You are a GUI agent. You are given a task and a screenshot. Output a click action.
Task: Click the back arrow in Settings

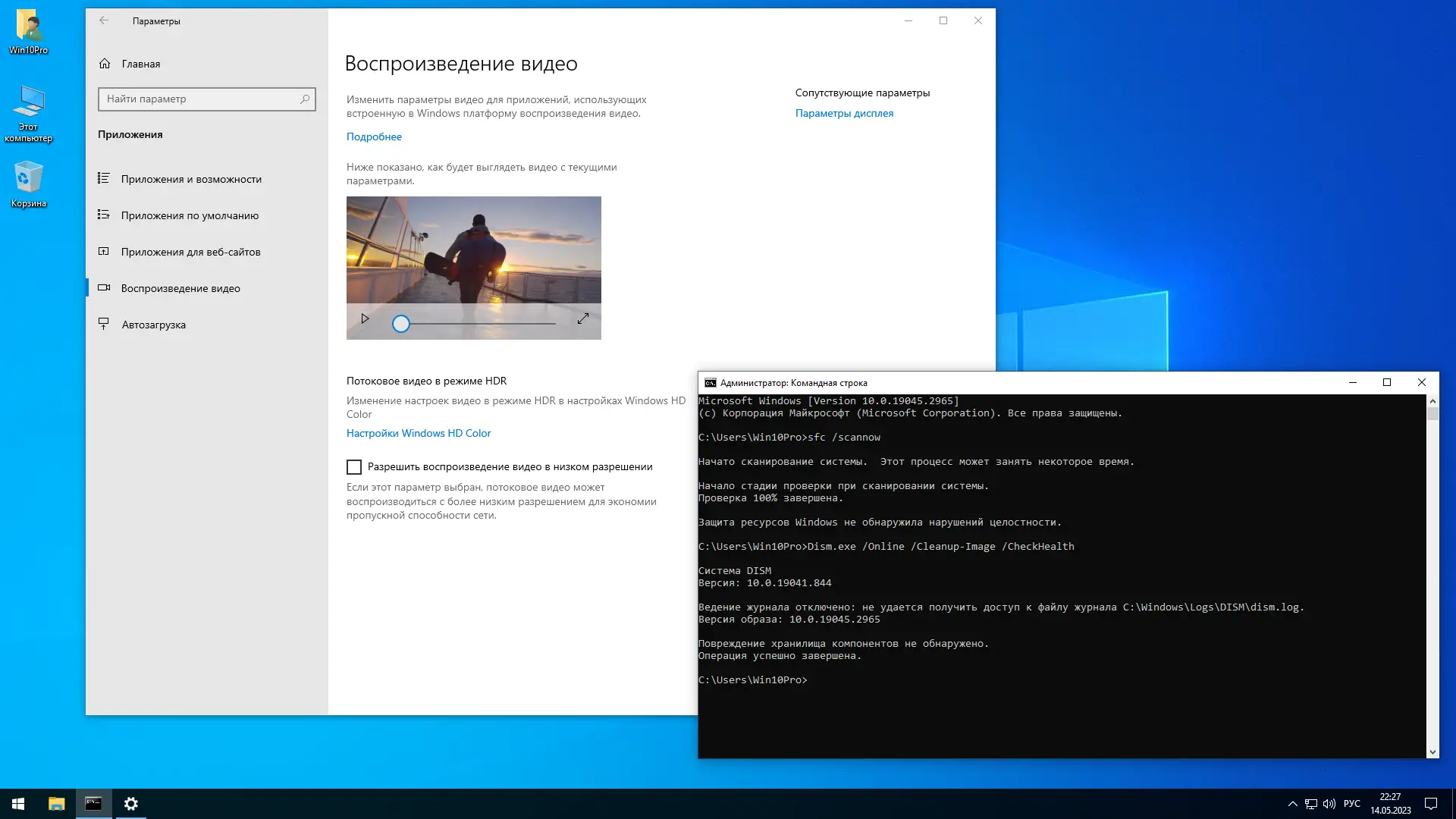click(104, 20)
